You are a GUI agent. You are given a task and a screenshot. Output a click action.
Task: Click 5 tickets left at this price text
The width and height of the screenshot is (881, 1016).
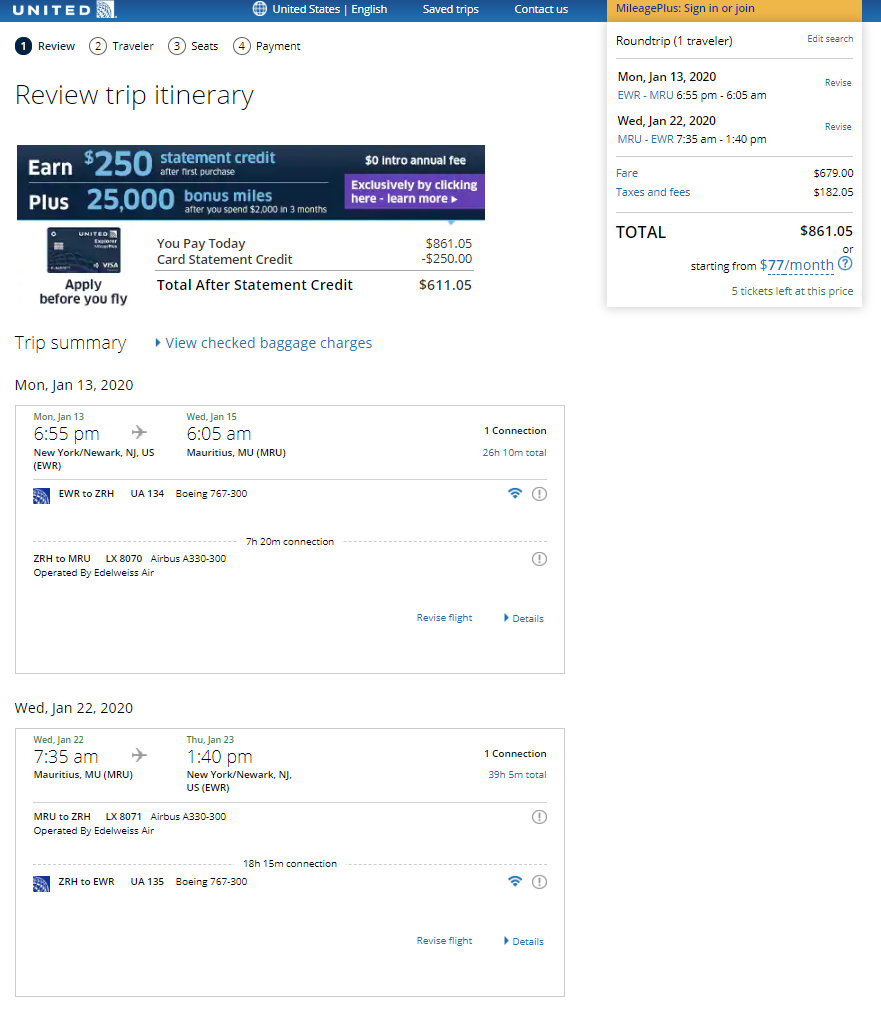click(x=792, y=291)
